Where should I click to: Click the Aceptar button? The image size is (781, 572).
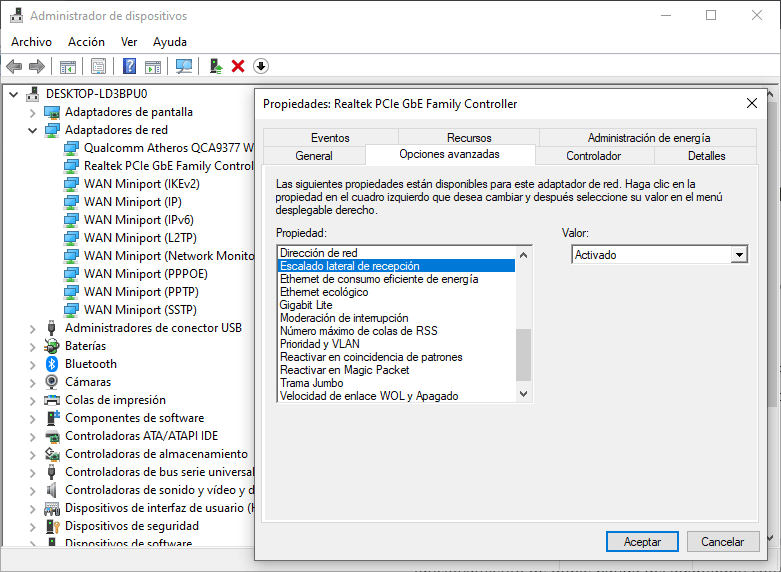(x=642, y=541)
